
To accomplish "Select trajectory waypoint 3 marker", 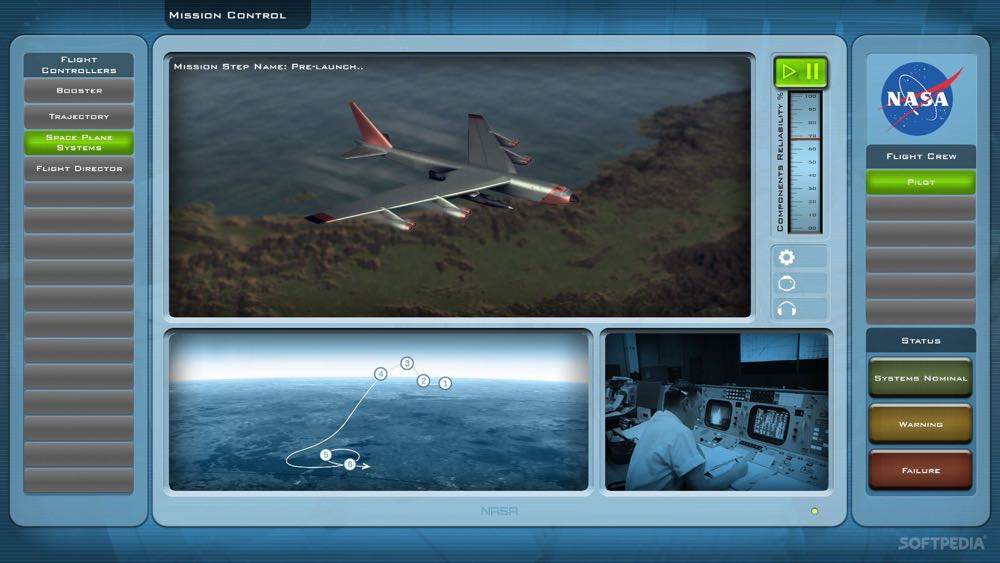I will (407, 363).
